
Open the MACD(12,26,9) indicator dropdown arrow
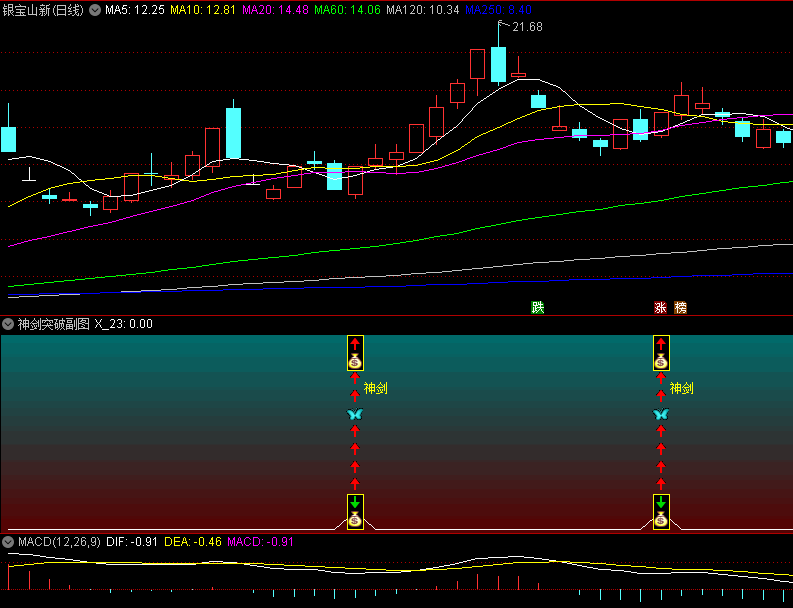(x=8, y=542)
